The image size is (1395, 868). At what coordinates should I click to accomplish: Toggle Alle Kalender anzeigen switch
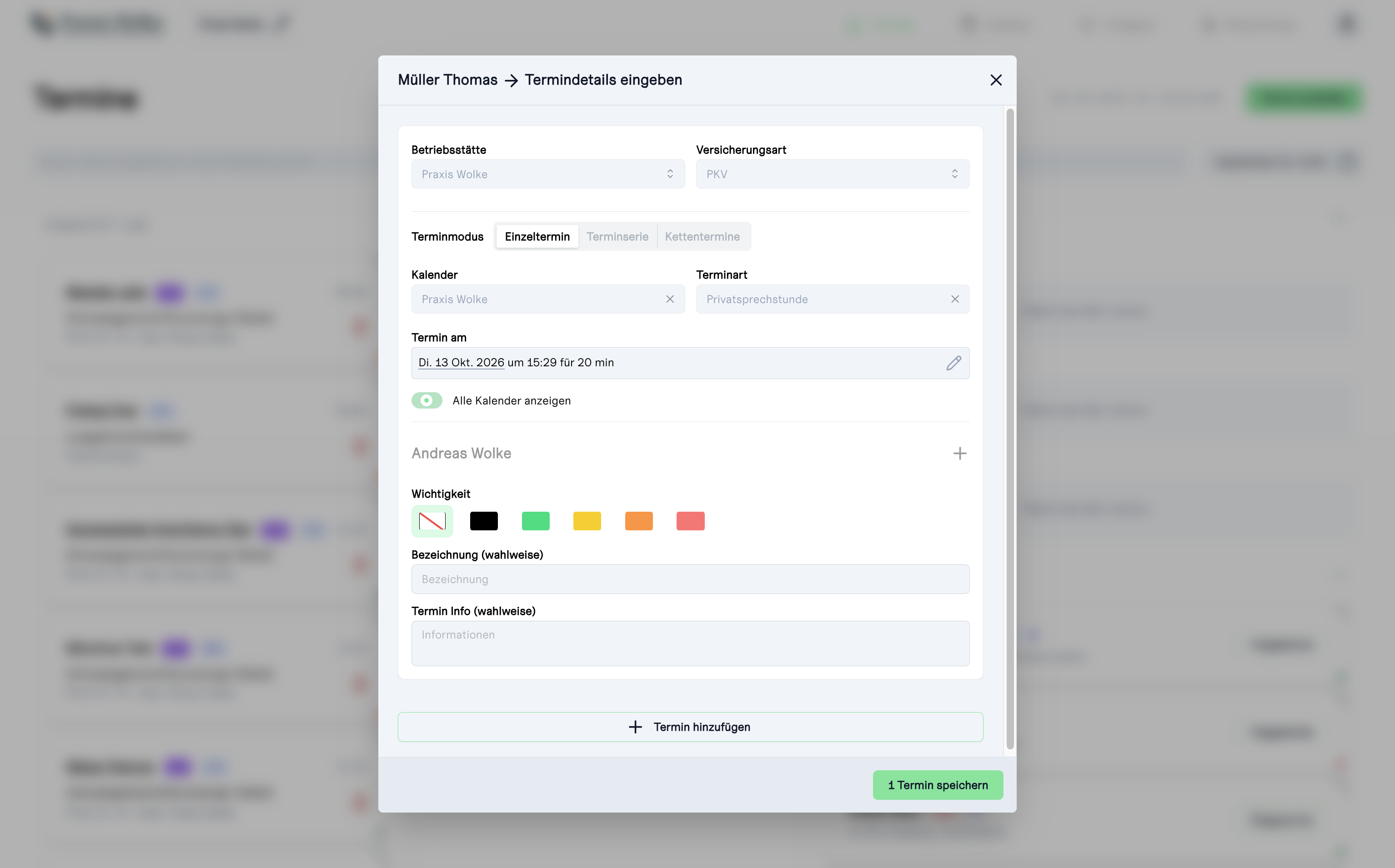tap(427, 400)
